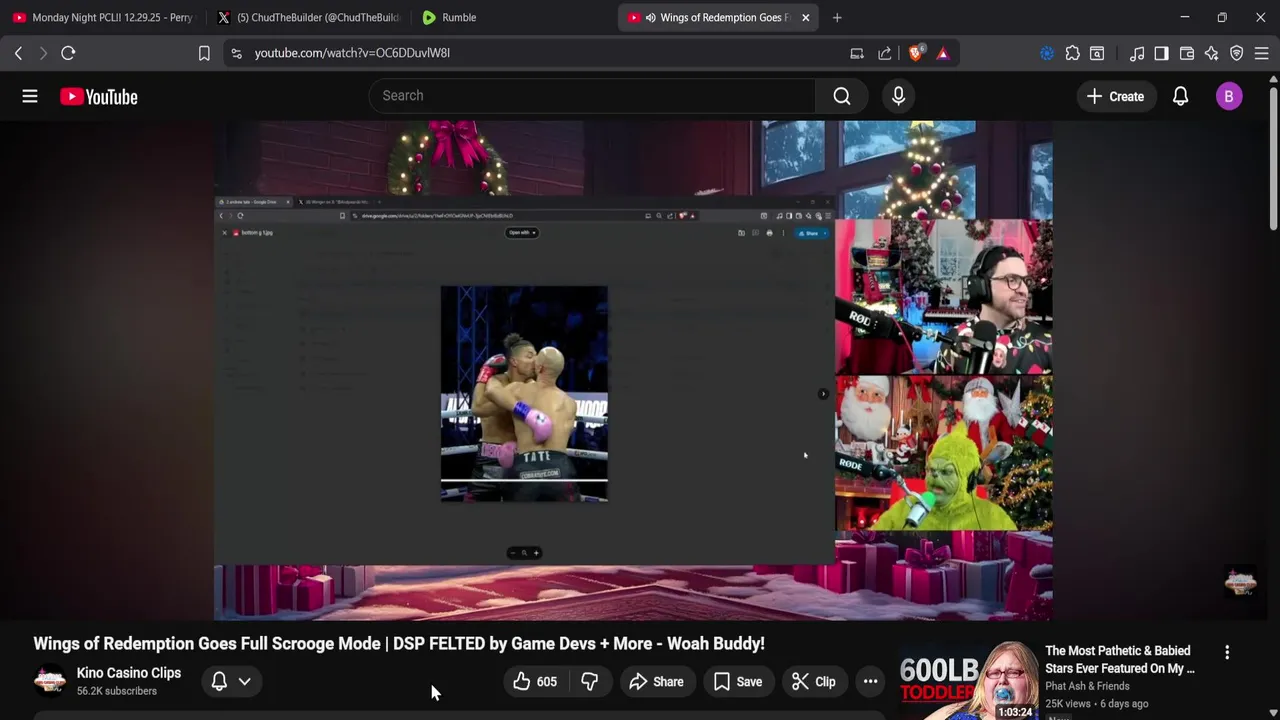Open the extensions puzzle icon
The image size is (1280, 720).
(x=1072, y=53)
